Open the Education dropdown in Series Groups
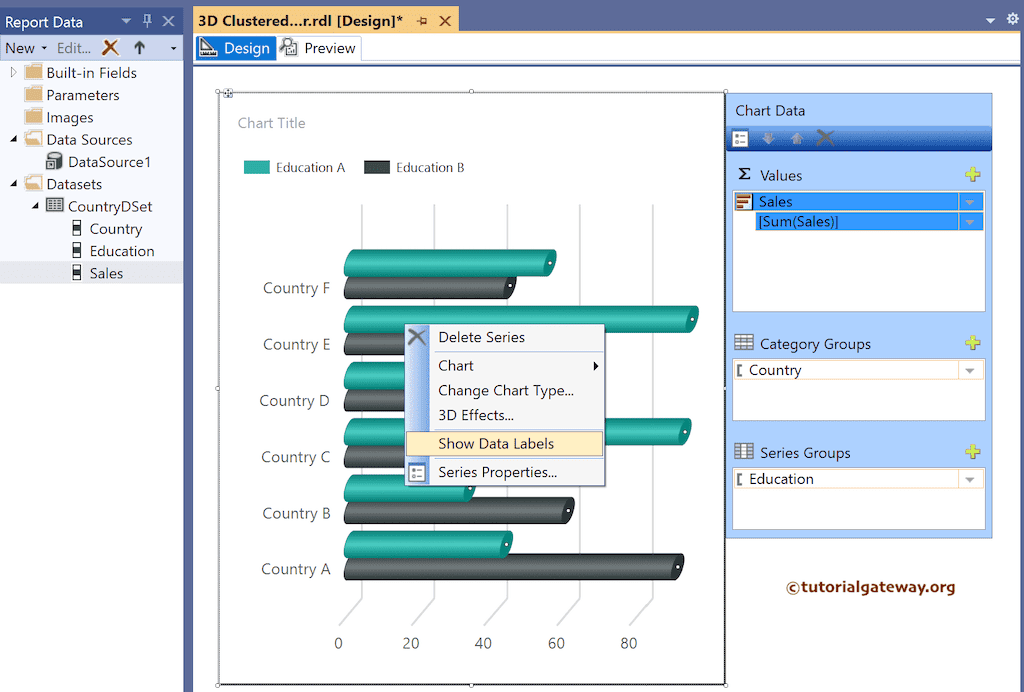Screen dimensions: 1024x692 [968, 479]
